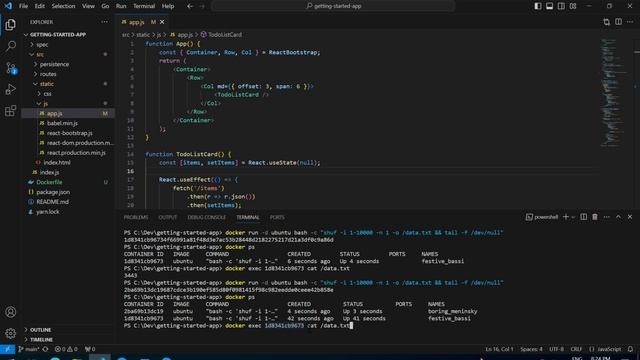Viewport: 640px width, 360px height.
Task: Open the Terminal menu
Action: pyautogui.click(x=144, y=6)
